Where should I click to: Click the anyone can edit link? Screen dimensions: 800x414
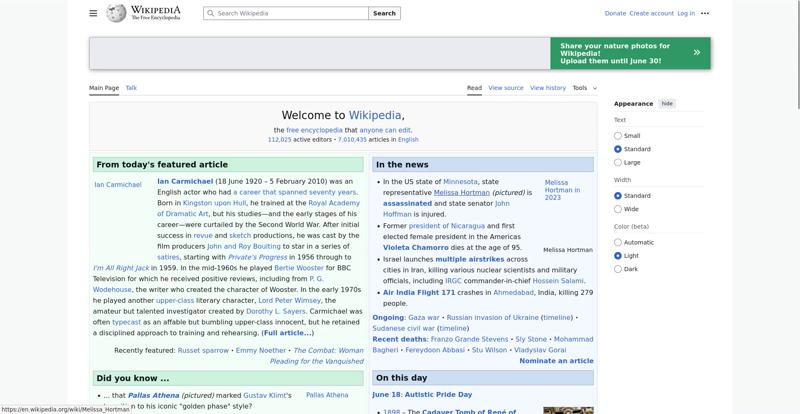(x=385, y=130)
